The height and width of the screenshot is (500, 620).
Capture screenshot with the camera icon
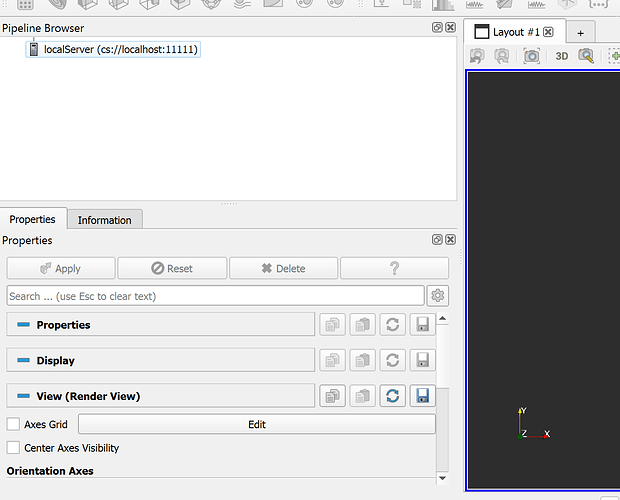[x=531, y=56]
